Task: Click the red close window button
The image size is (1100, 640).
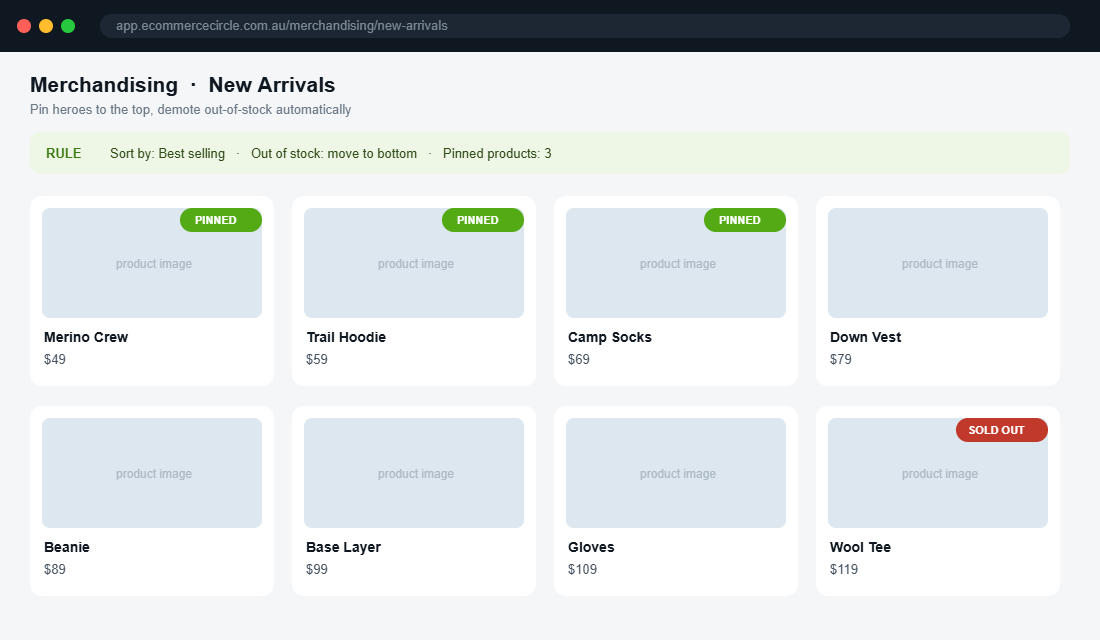Action: pyautogui.click(x=24, y=26)
